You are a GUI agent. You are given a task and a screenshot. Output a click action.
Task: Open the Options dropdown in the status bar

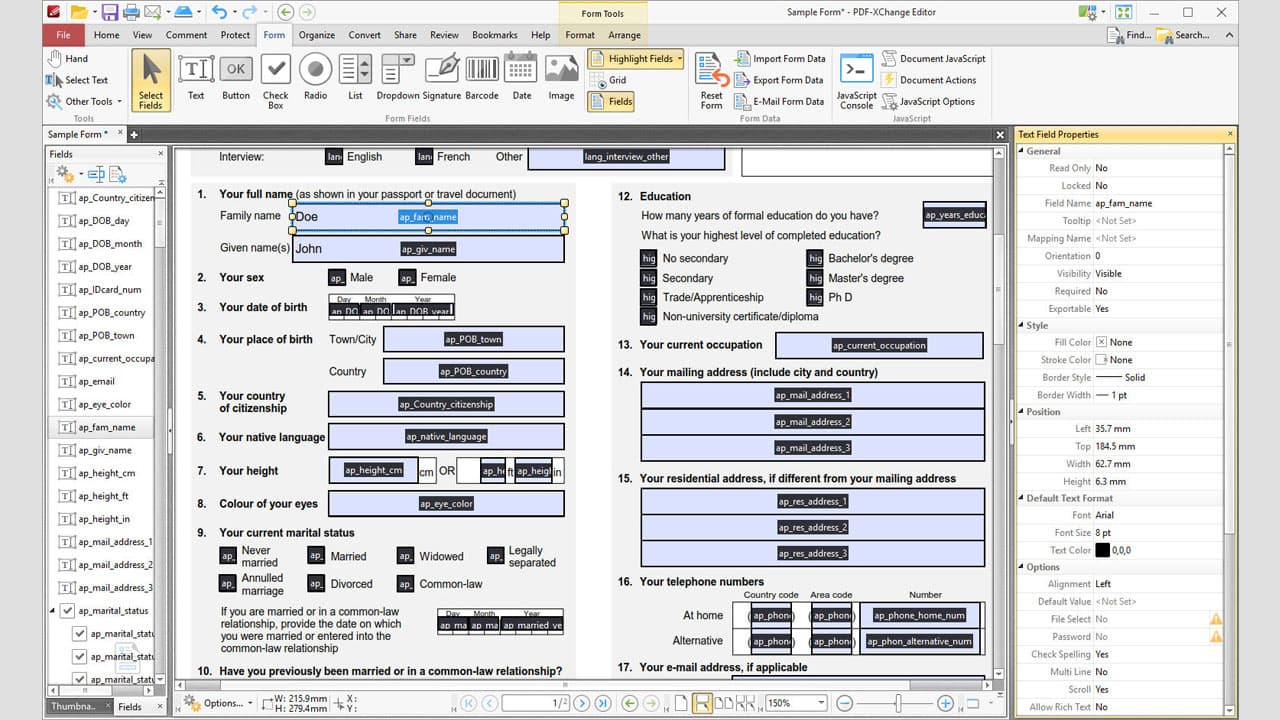pyautogui.click(x=225, y=703)
